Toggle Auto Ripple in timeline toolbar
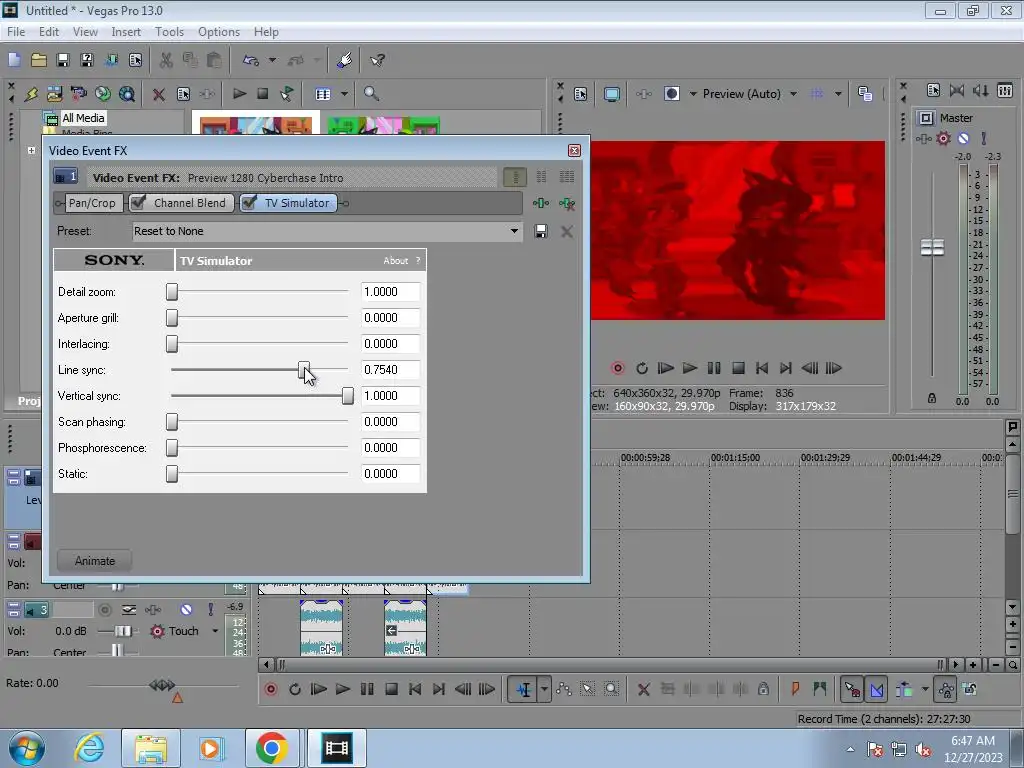The image size is (1024, 768). point(904,689)
